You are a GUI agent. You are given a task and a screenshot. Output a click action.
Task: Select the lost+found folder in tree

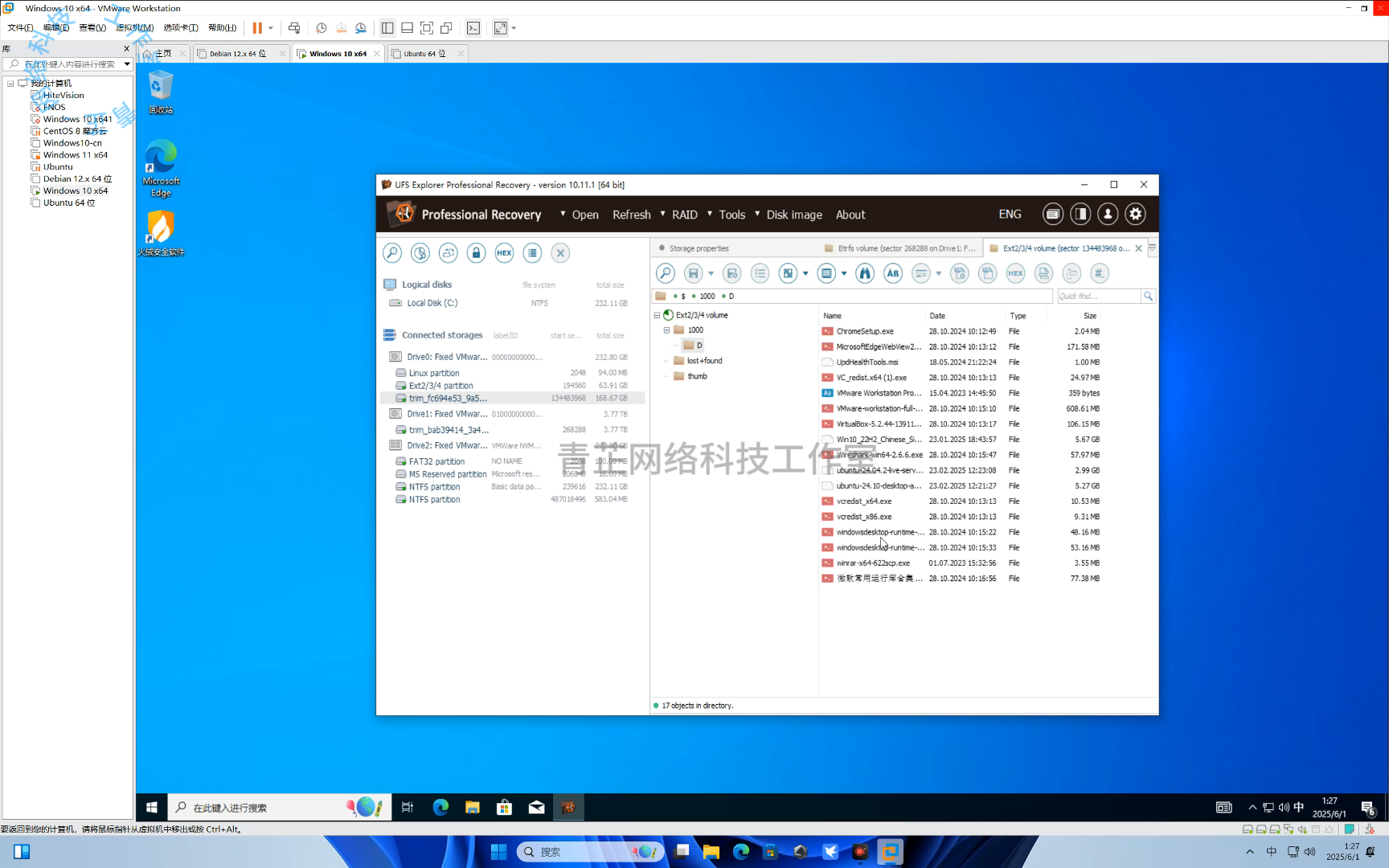tap(704, 361)
